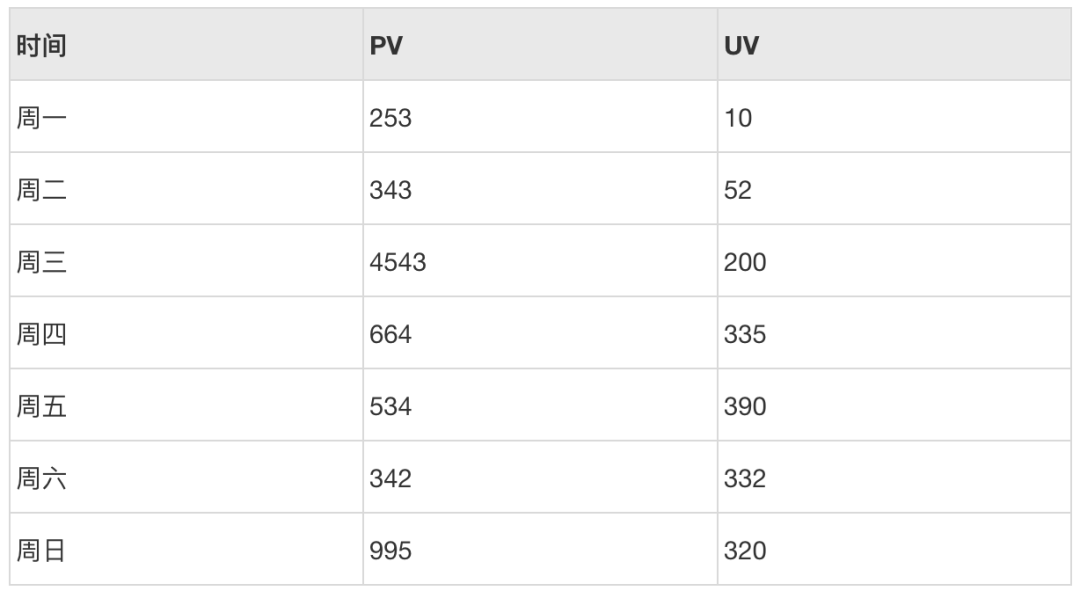Select the 周六 row label
Viewport: 1080px width, 591px height.
41,479
